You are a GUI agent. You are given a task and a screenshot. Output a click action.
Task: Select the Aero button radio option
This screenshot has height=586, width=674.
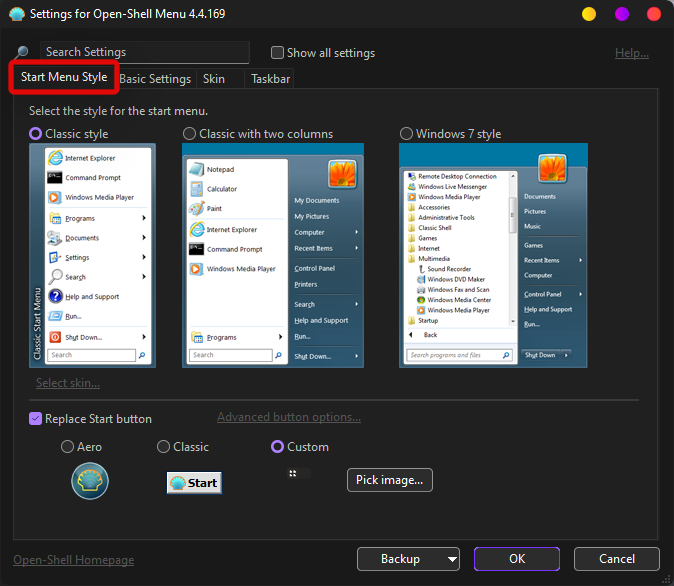[x=67, y=447]
